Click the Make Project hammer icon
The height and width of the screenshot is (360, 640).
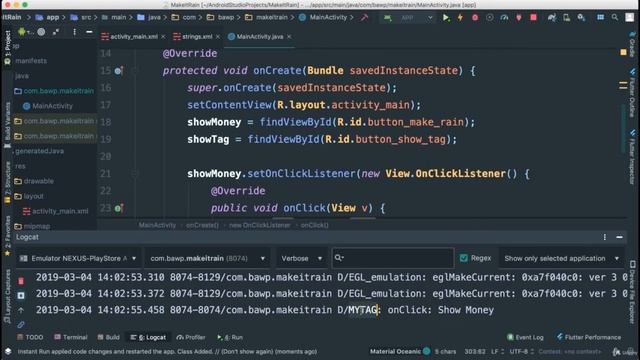(x=364, y=18)
